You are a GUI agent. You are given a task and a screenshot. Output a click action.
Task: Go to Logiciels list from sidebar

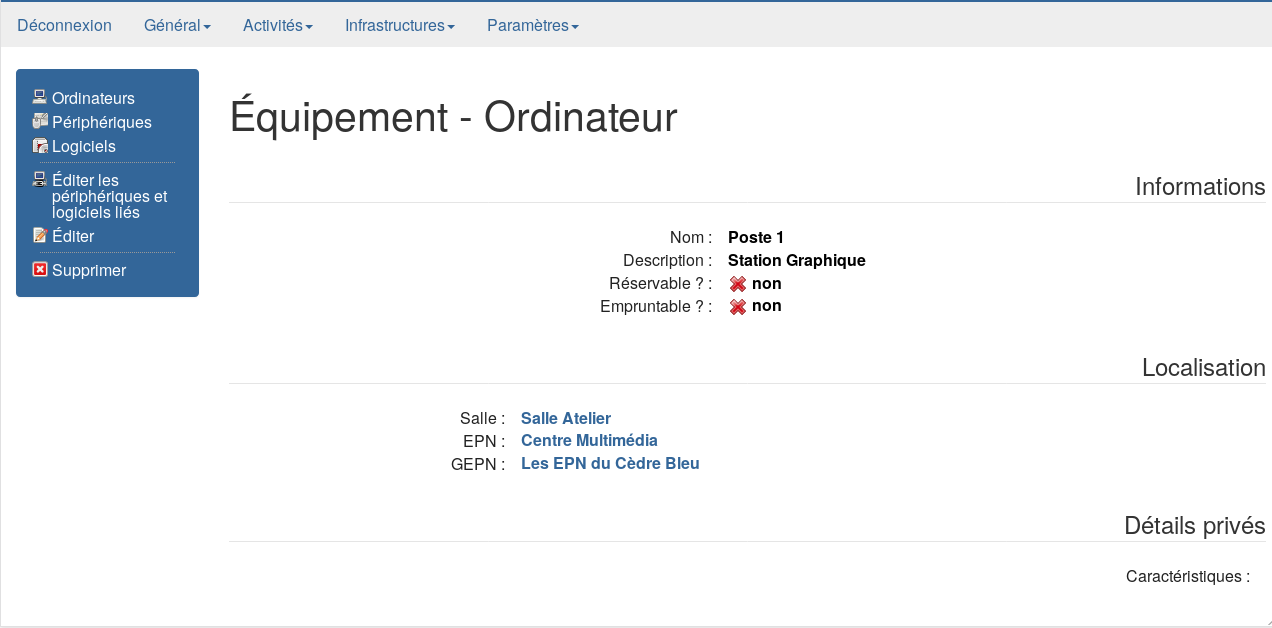click(84, 146)
